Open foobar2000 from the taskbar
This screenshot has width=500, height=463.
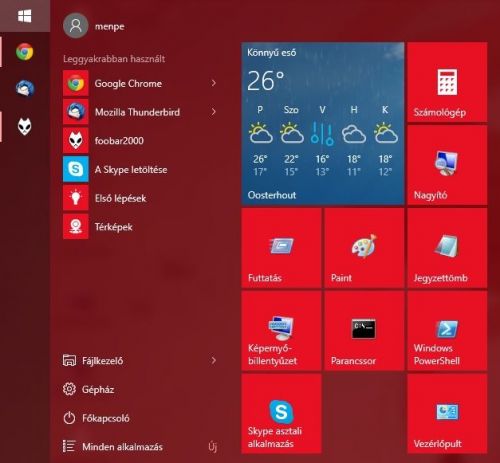pos(25,126)
